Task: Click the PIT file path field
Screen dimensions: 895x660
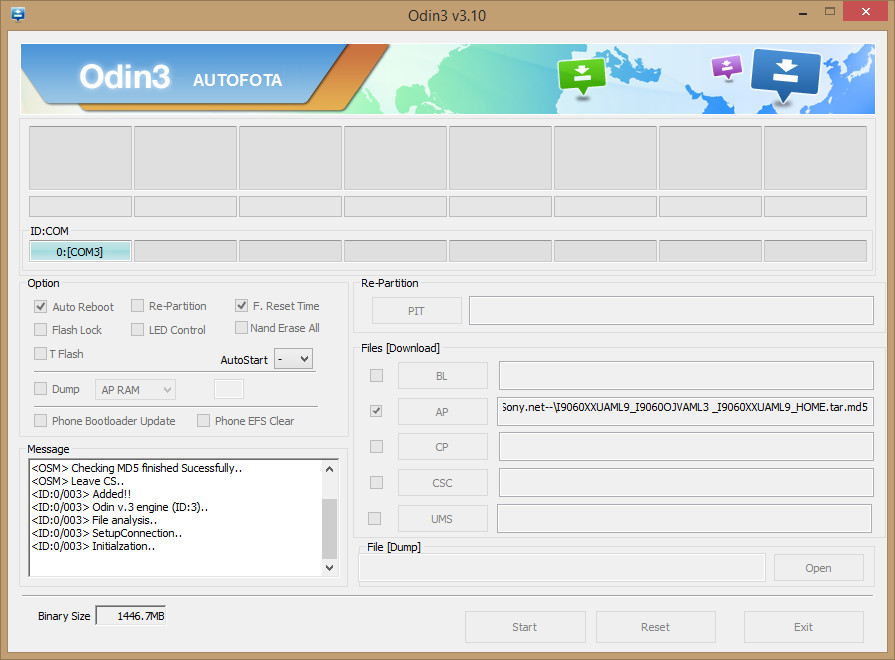Action: 671,311
